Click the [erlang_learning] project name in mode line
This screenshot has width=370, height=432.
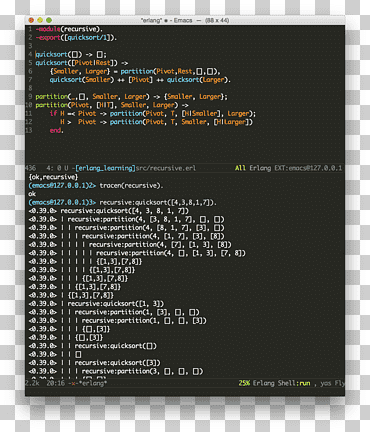click(105, 168)
